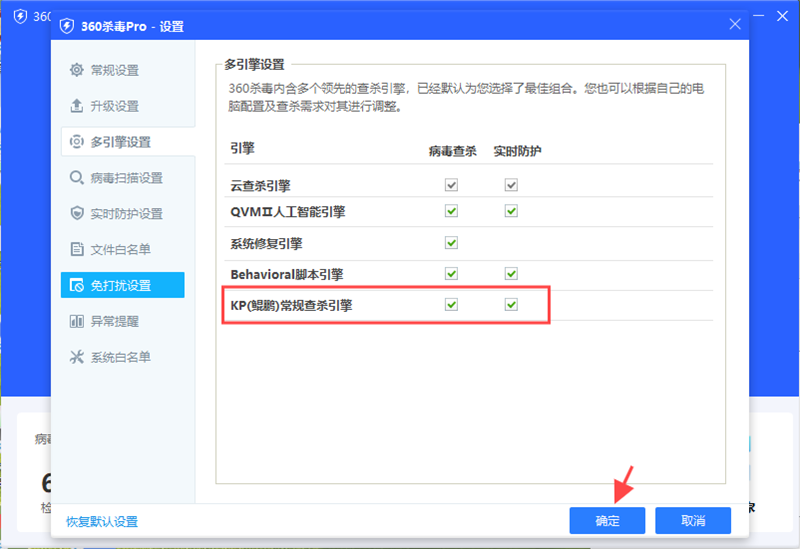Click the shield icon beside 实时防护设置

pyautogui.click(x=77, y=213)
